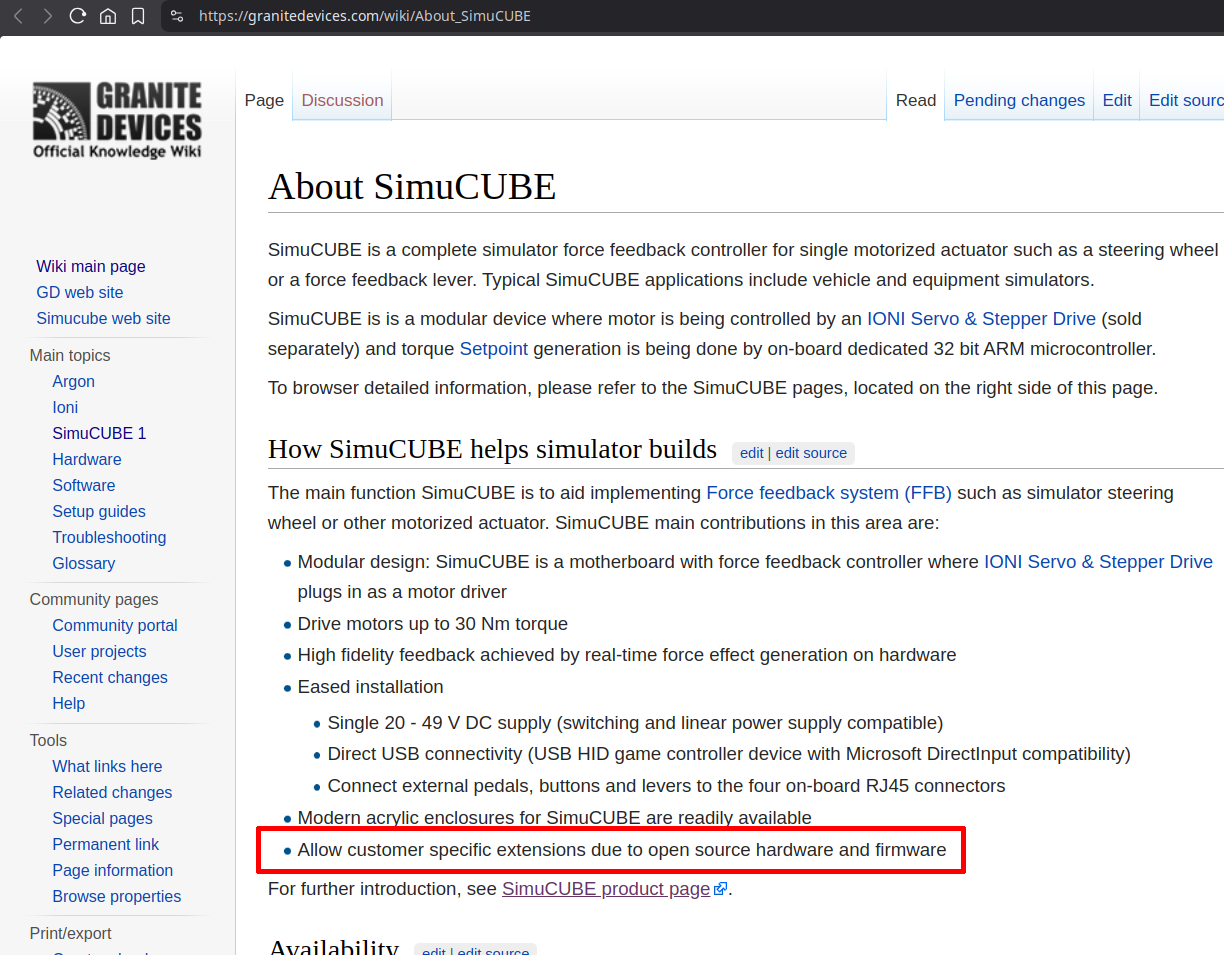Open Special pages link
Screen dimensions: 1224x955
point(102,818)
